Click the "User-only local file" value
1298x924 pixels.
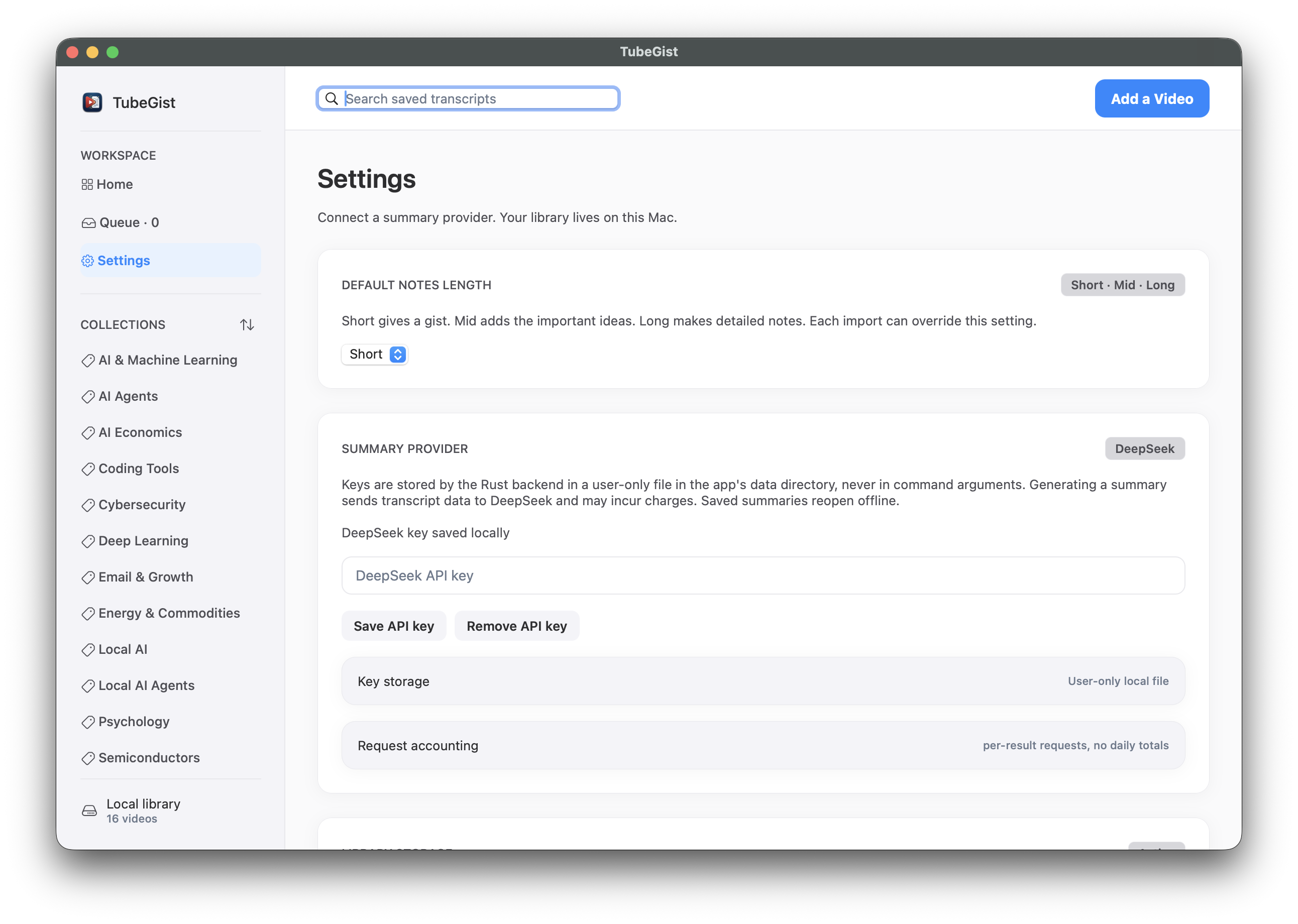(1118, 681)
